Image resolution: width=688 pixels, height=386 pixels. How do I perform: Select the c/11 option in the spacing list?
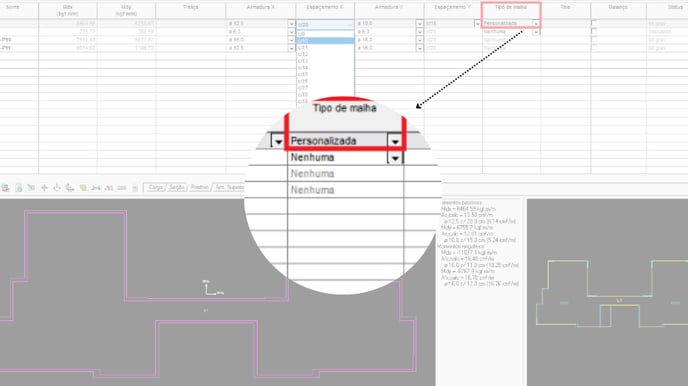pyautogui.click(x=325, y=47)
